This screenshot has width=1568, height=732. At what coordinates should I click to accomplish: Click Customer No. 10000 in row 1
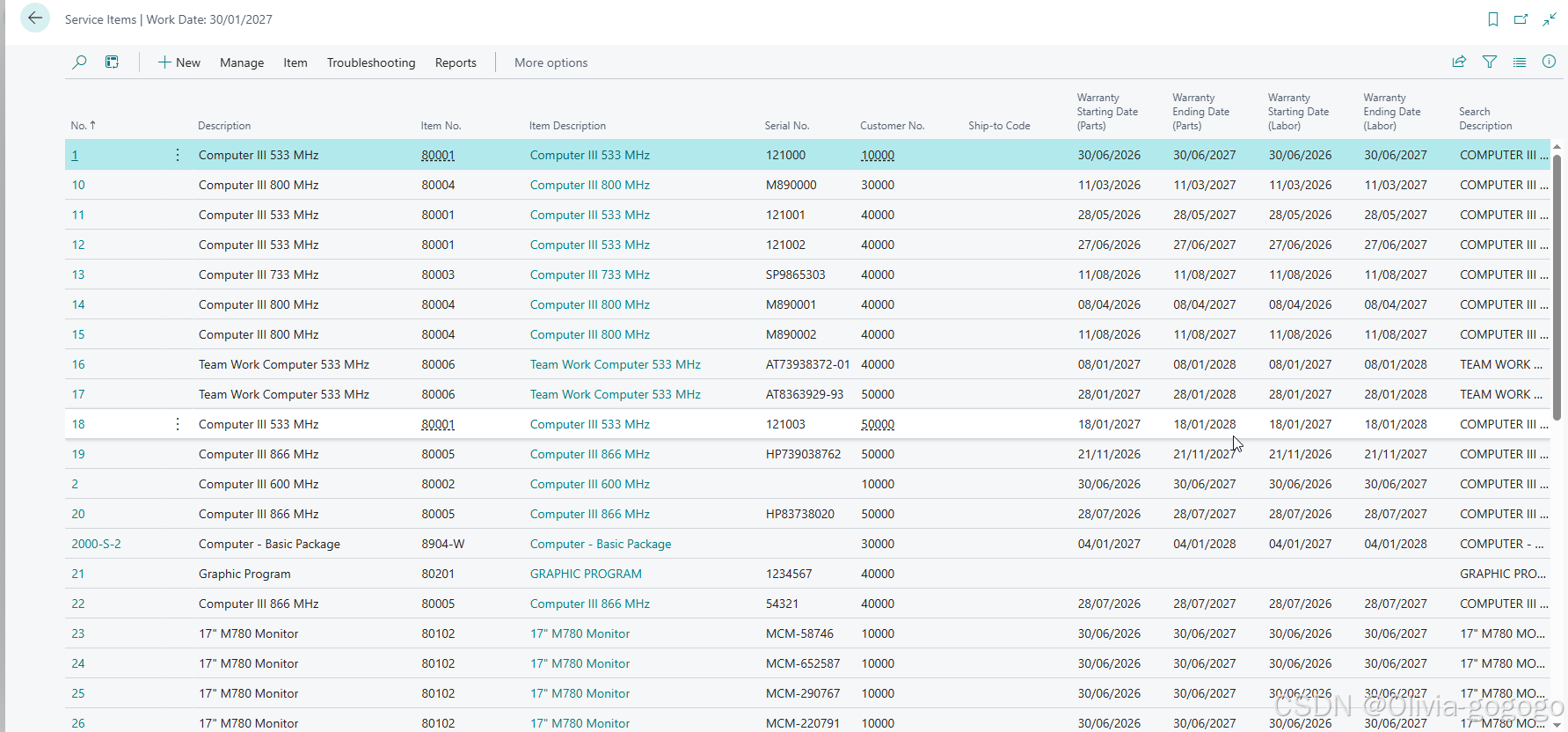(x=878, y=155)
